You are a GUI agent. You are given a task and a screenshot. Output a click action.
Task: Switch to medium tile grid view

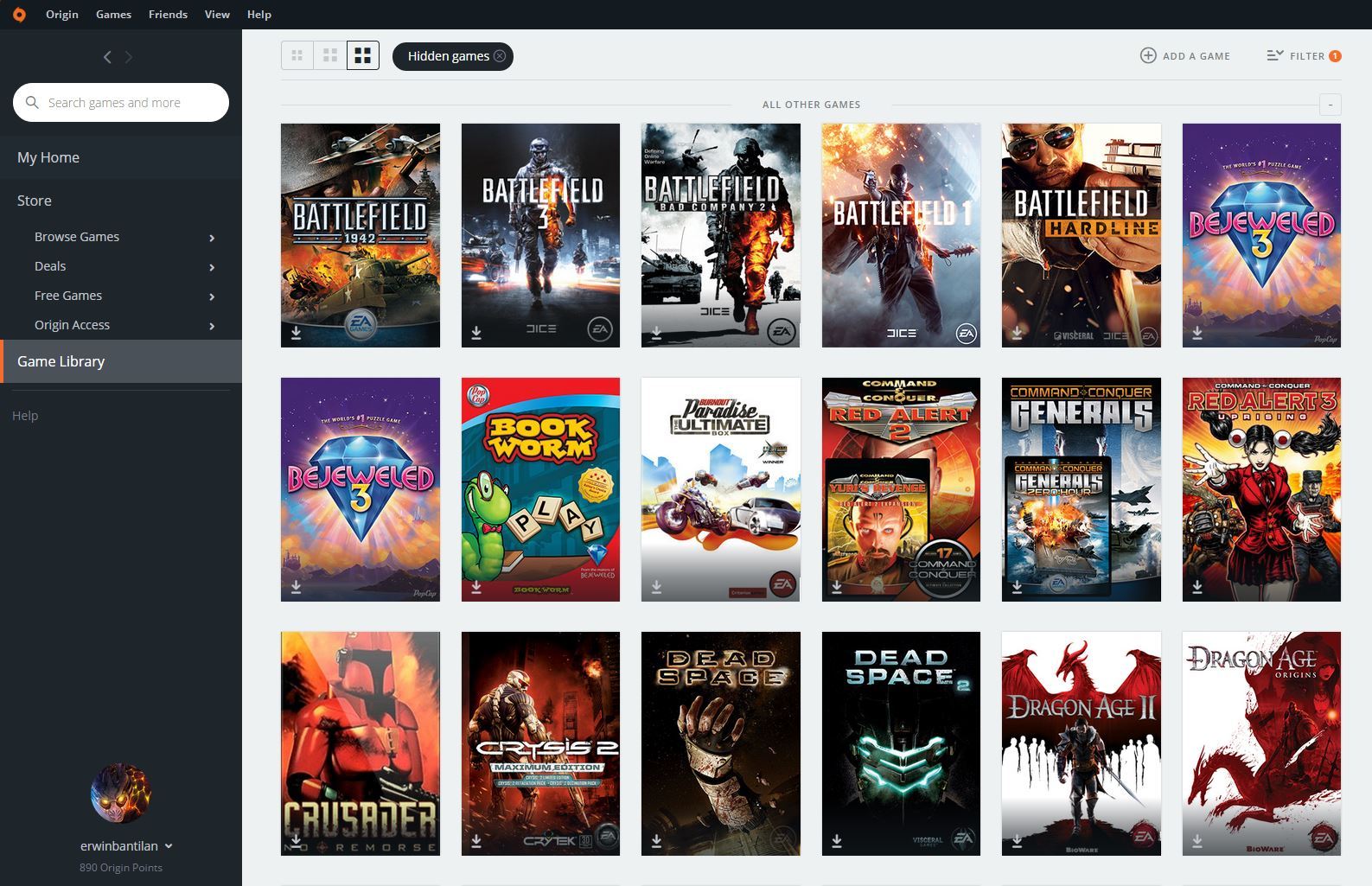[330, 56]
